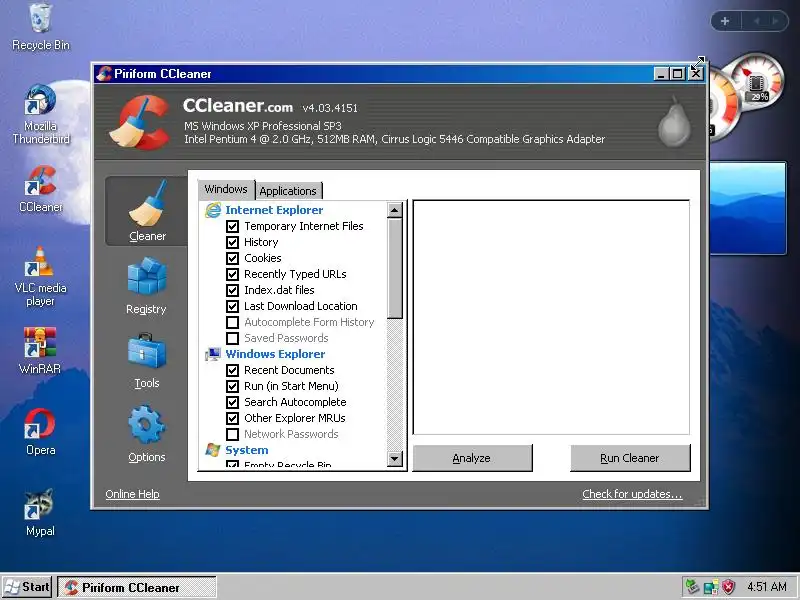Click the plus button on gadget bar
Screen dimensions: 800x600
click(x=724, y=21)
